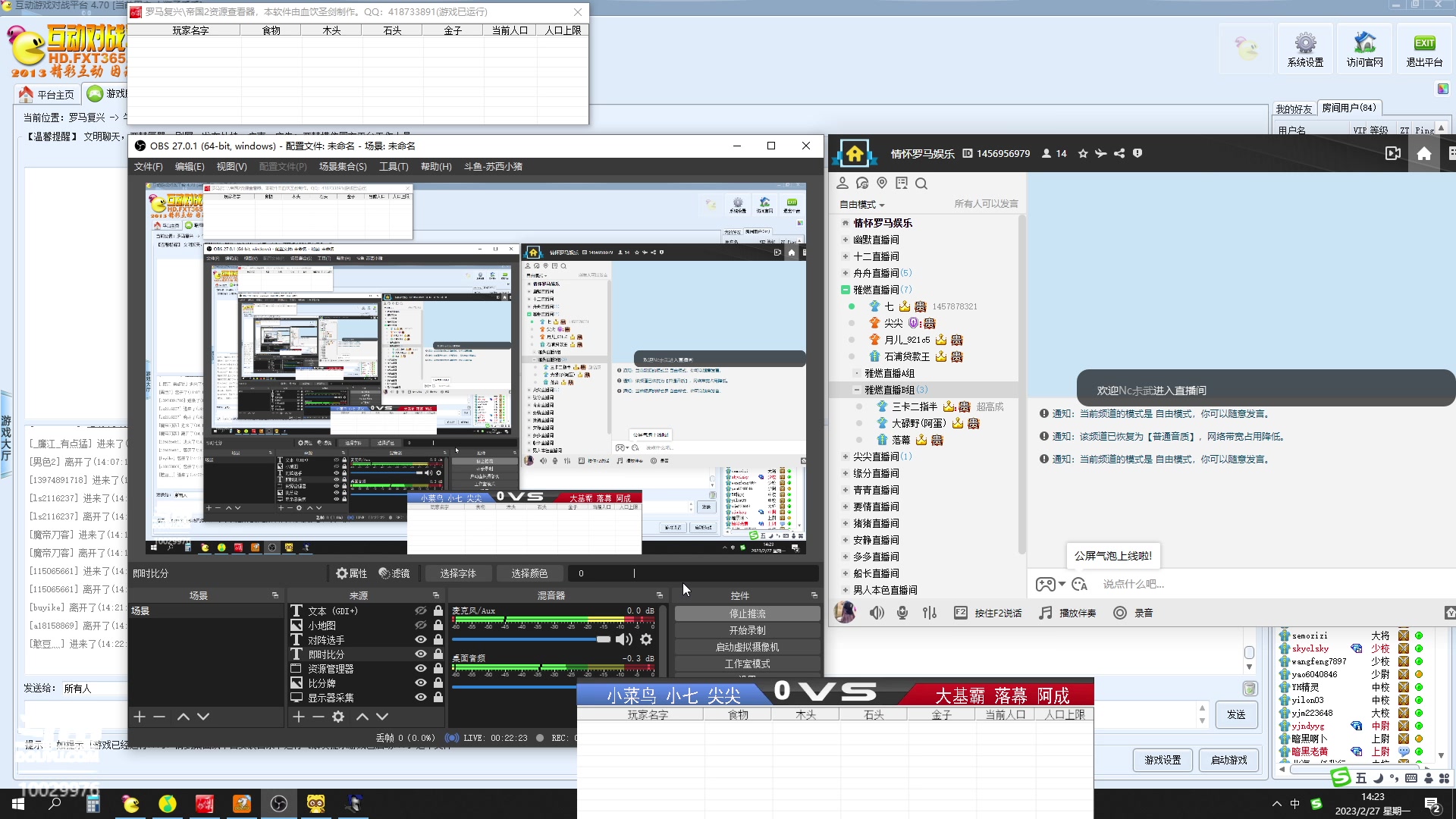Show the hidden 文本 (GDI+) source

click(420, 610)
